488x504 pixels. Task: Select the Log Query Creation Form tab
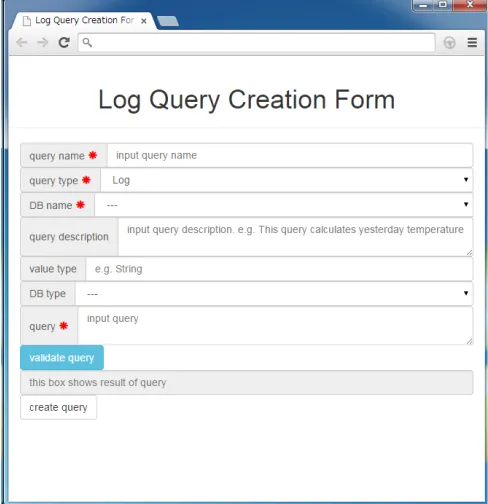pos(84,21)
